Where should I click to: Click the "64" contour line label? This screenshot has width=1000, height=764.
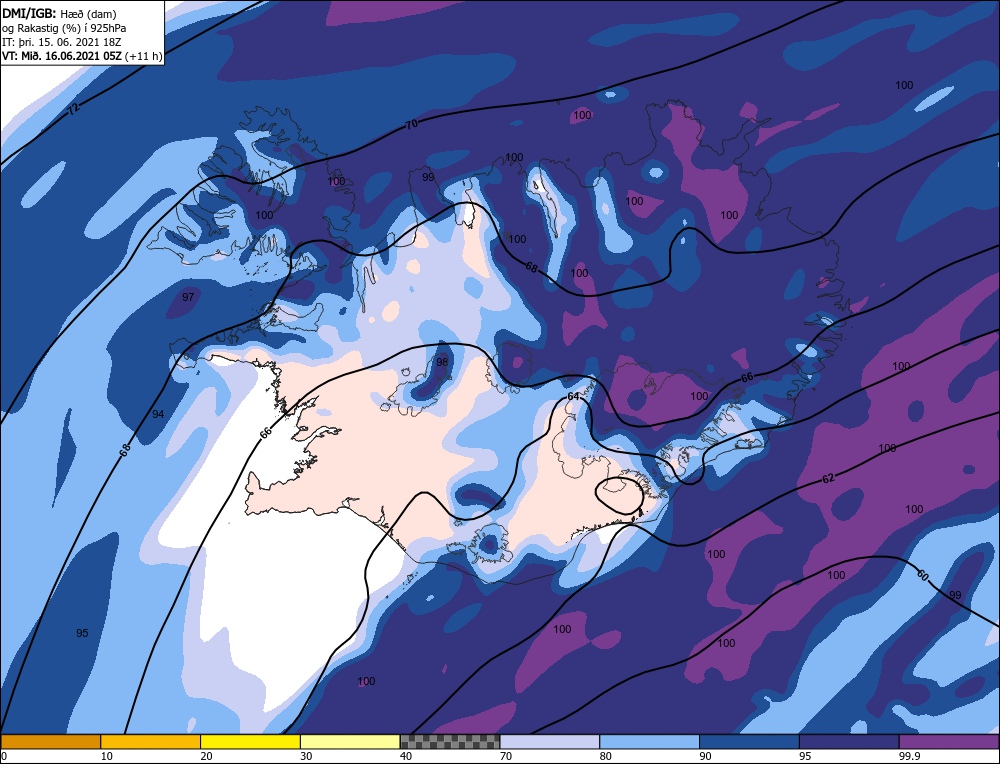click(x=573, y=397)
